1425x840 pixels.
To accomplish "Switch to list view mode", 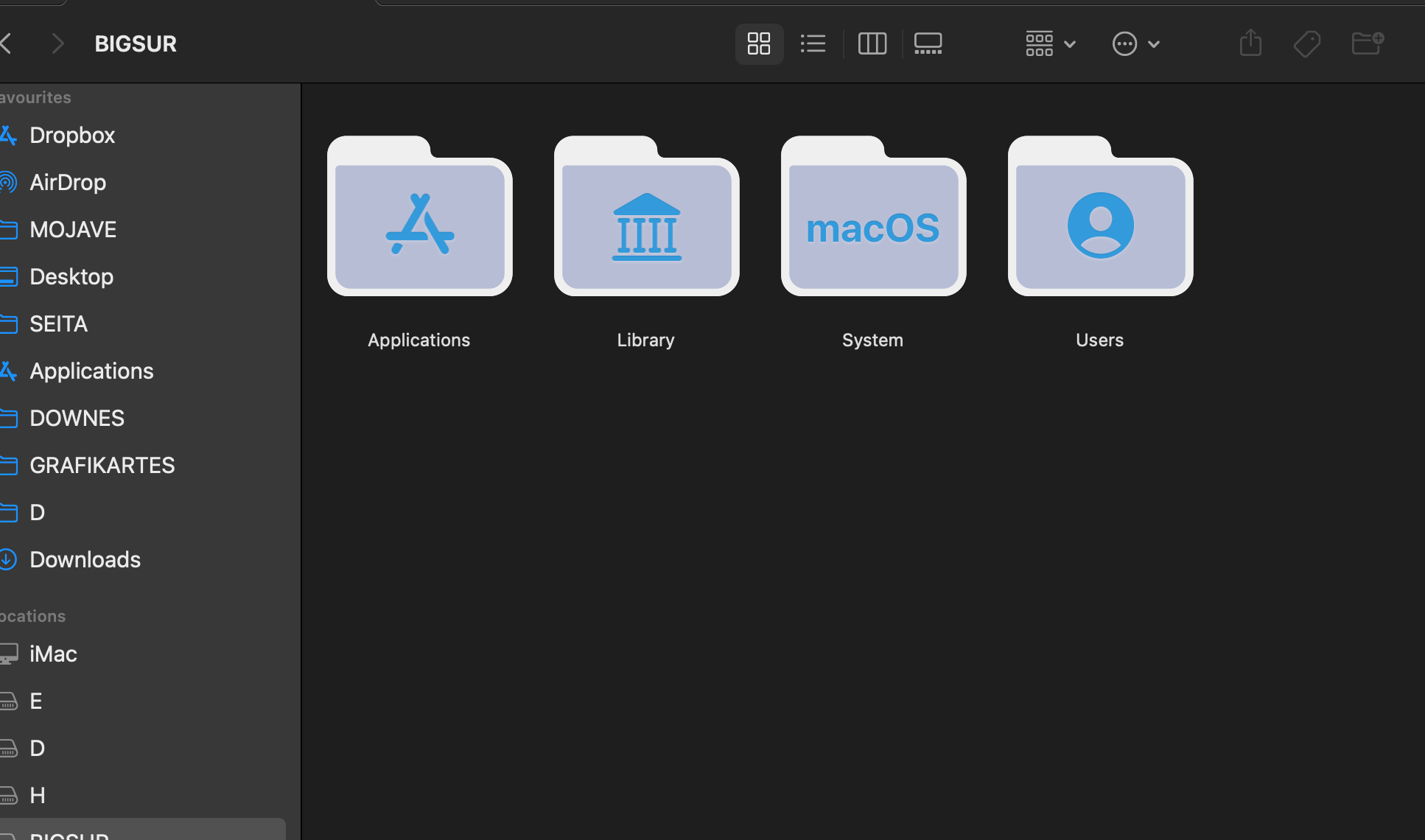I will (813, 43).
